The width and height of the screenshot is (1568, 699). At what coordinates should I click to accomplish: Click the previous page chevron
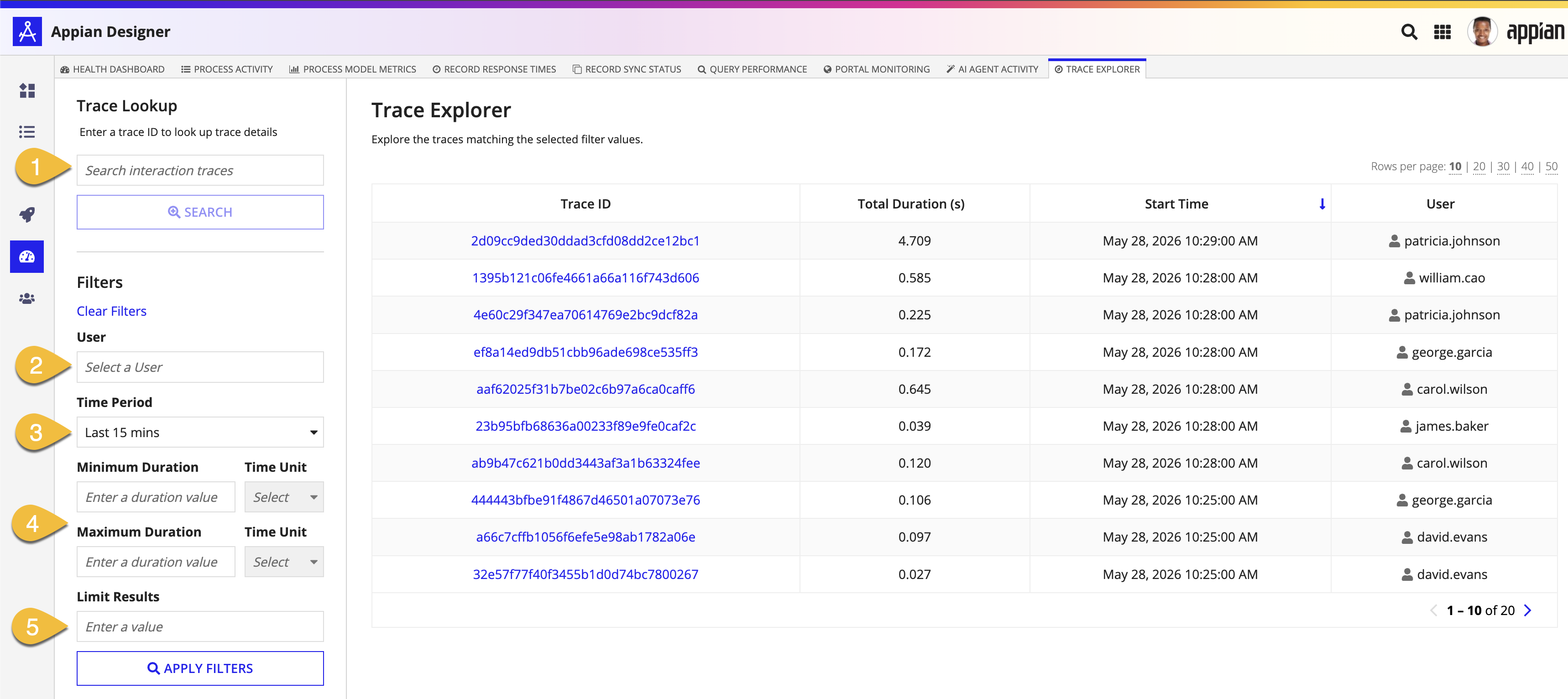click(x=1433, y=610)
